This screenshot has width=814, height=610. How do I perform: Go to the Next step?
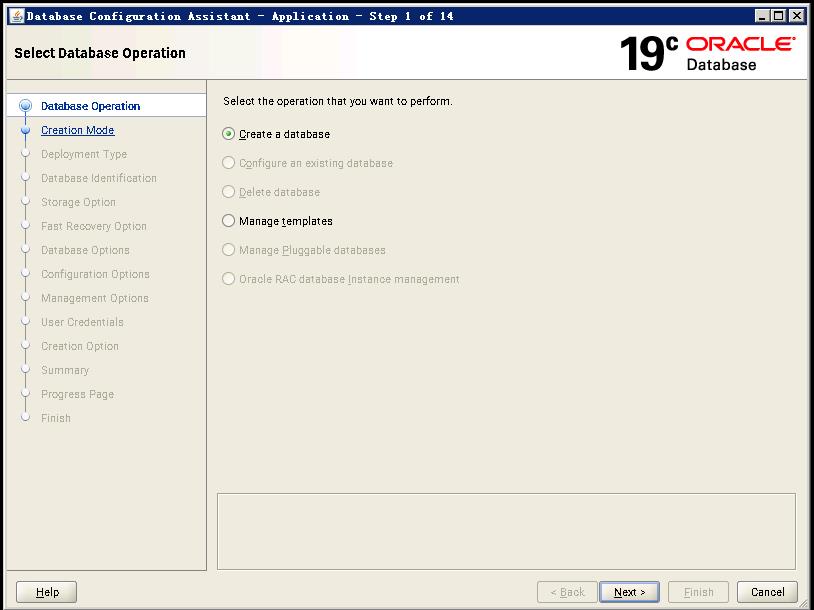pyautogui.click(x=629, y=592)
